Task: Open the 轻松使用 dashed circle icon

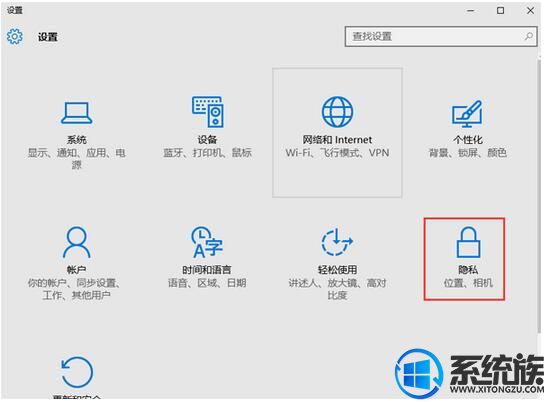Action: click(x=337, y=242)
